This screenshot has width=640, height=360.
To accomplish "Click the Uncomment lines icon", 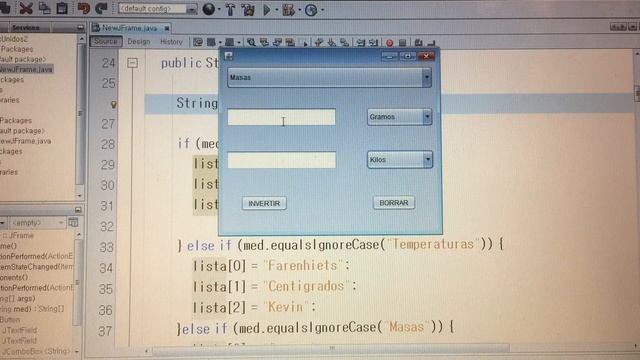I will click(432, 42).
